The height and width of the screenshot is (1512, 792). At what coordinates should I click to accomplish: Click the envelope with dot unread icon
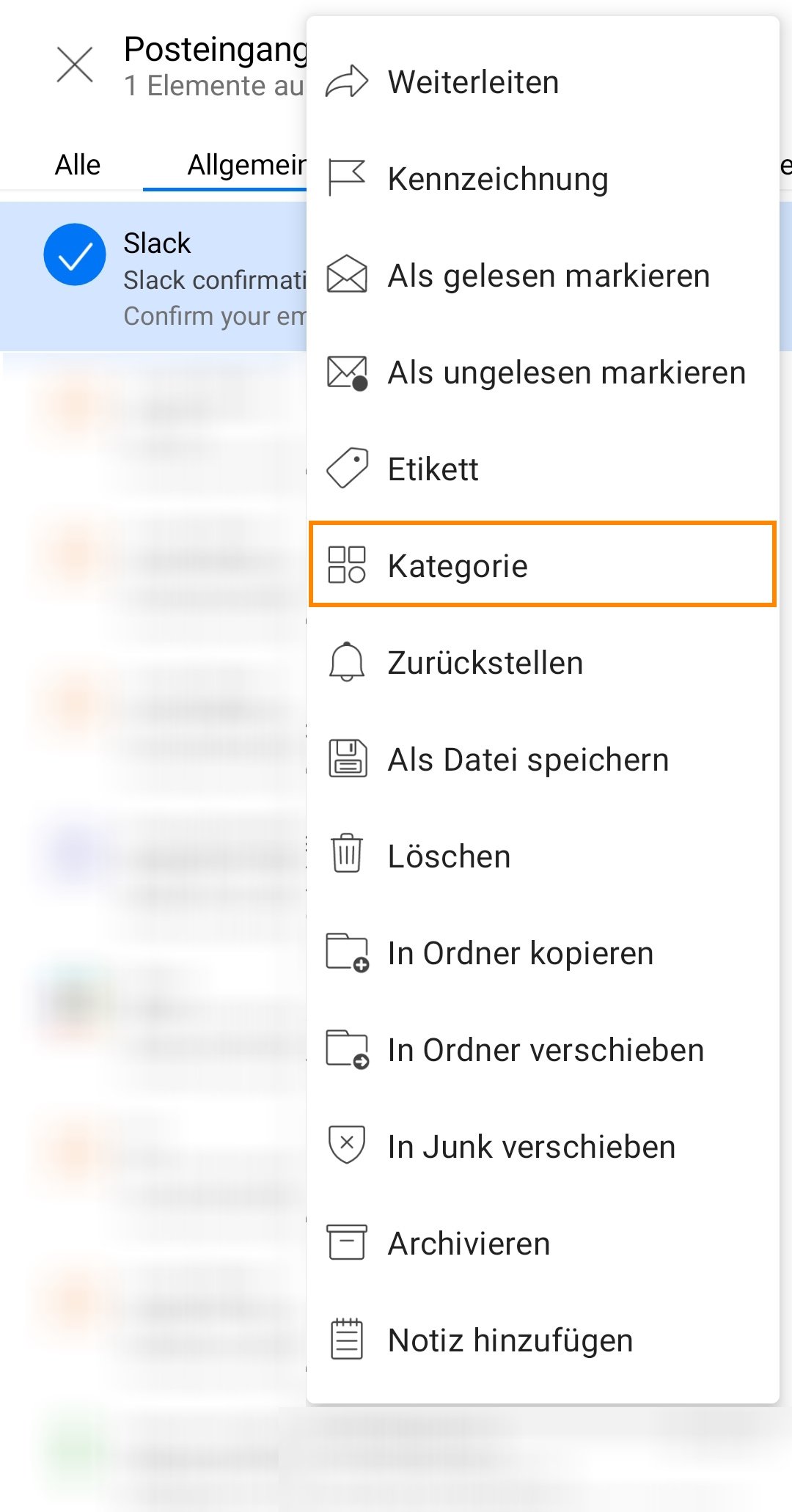[347, 373]
